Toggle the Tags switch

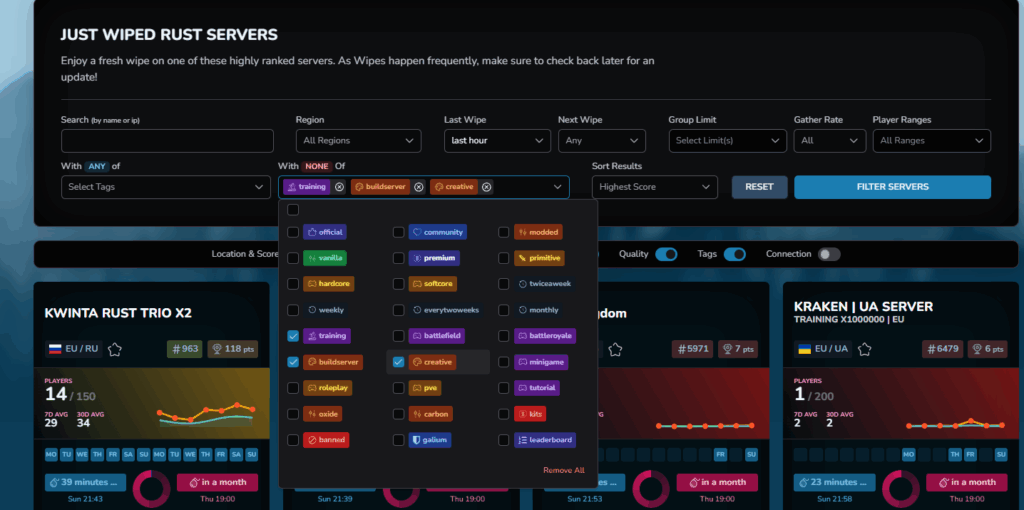[x=735, y=254]
